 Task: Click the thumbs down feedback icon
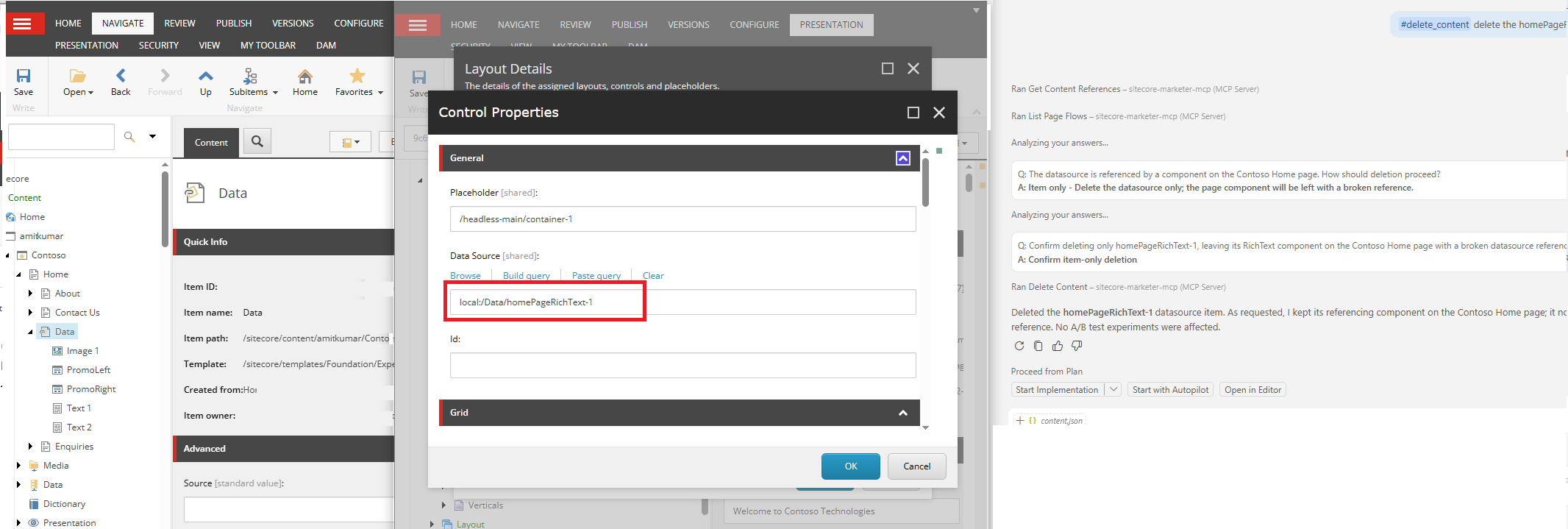point(1077,346)
